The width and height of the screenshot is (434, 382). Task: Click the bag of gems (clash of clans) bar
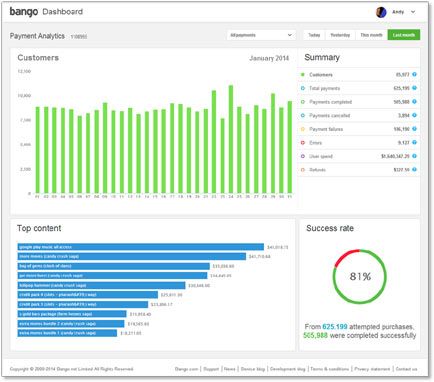click(114, 266)
